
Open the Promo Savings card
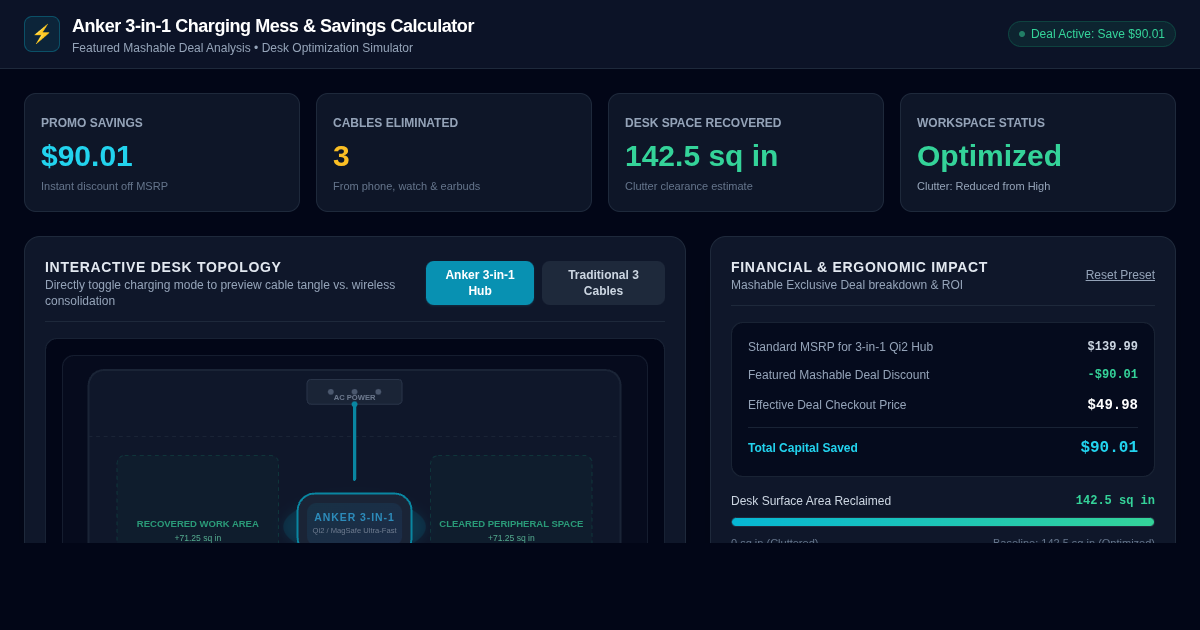click(x=162, y=152)
